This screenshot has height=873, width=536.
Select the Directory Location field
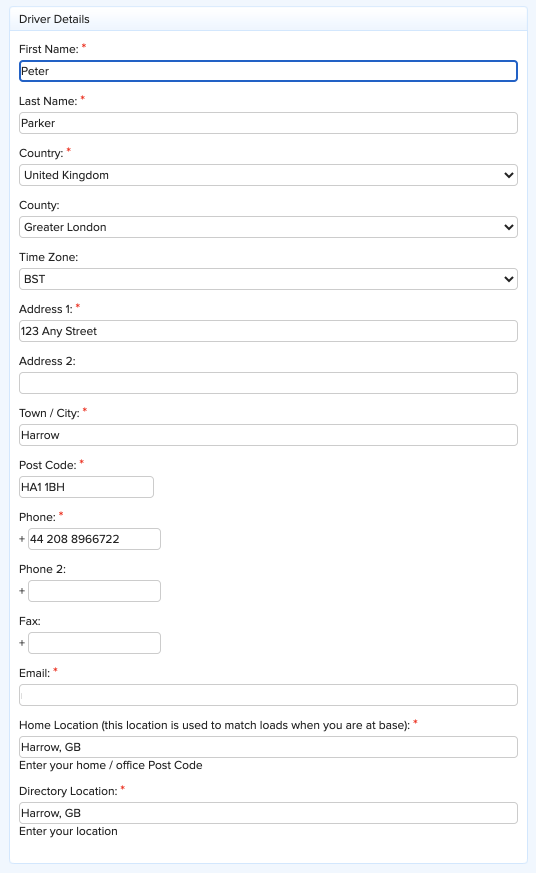coord(268,813)
